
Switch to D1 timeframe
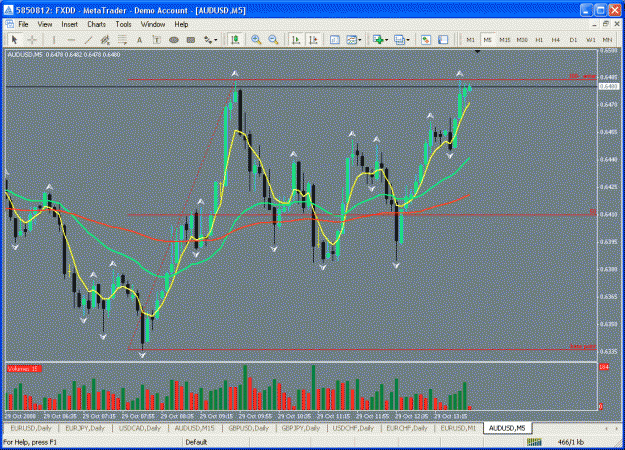573,40
